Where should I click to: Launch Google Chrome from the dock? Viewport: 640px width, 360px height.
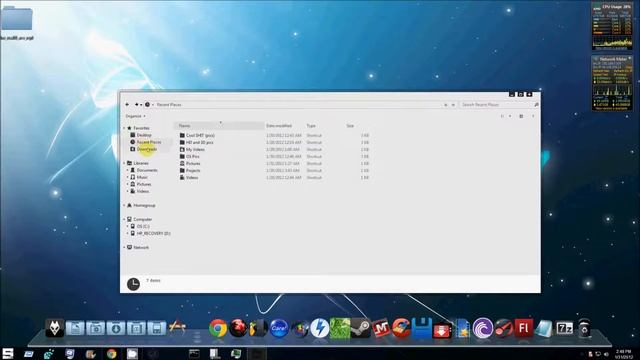coord(218,328)
